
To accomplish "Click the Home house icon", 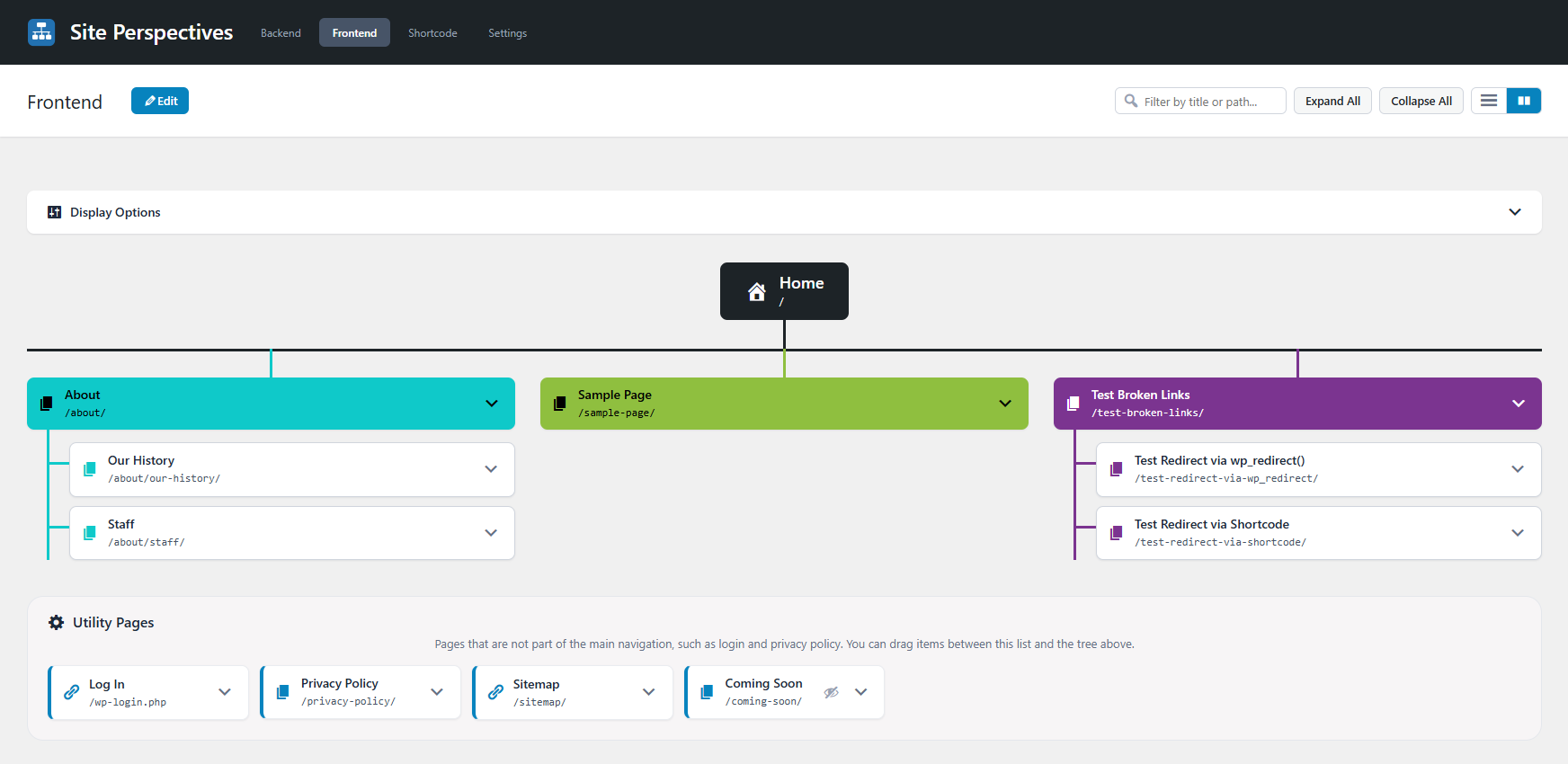I will pos(757,291).
